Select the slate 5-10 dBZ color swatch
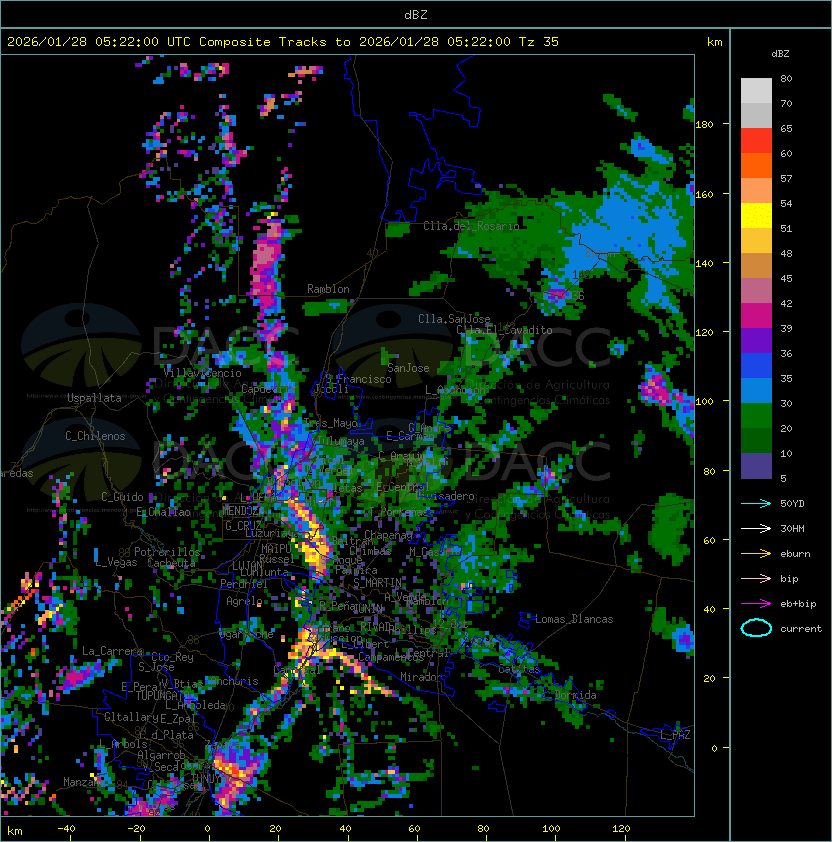 point(756,466)
